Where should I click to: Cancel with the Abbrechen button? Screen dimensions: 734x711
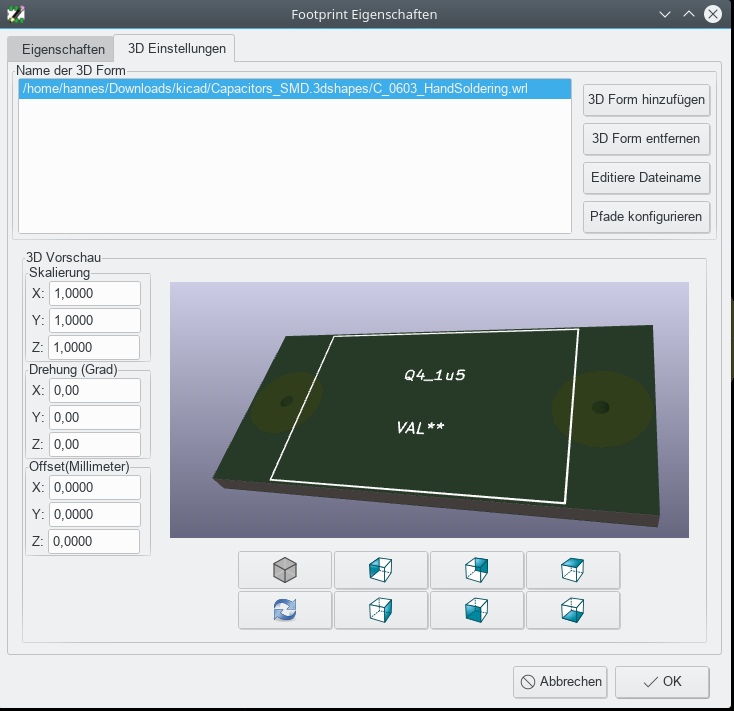[560, 682]
